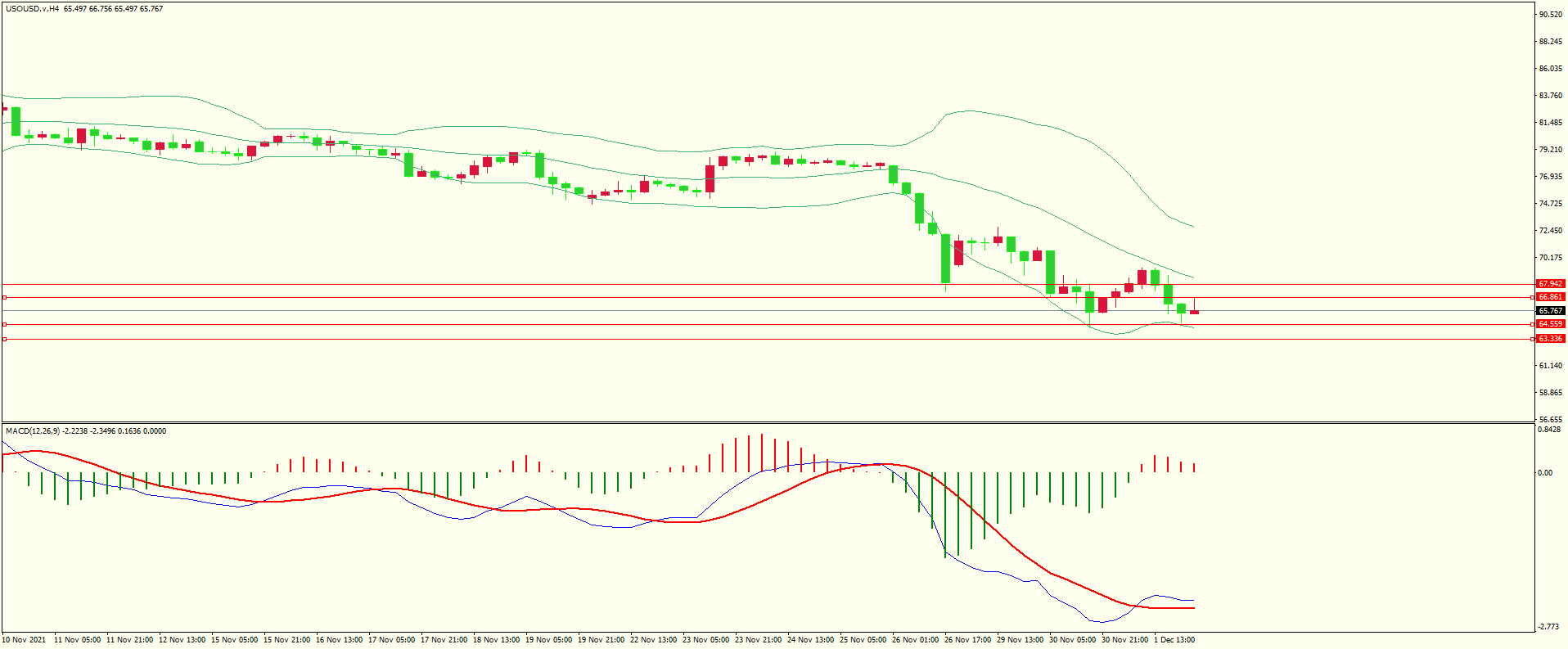Select the 63.336 red price label

(x=1551, y=339)
